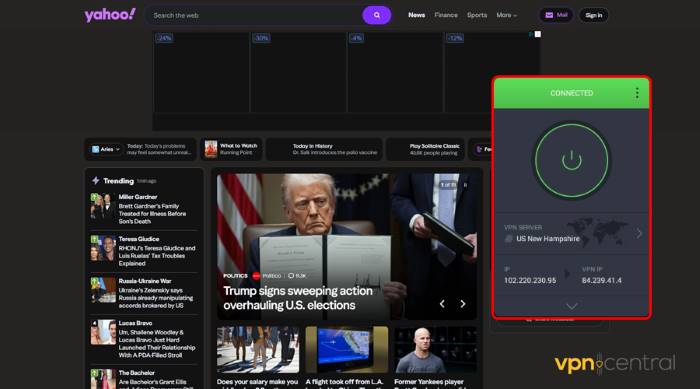
Task: Open the VPN three-dot menu
Action: 637,93
